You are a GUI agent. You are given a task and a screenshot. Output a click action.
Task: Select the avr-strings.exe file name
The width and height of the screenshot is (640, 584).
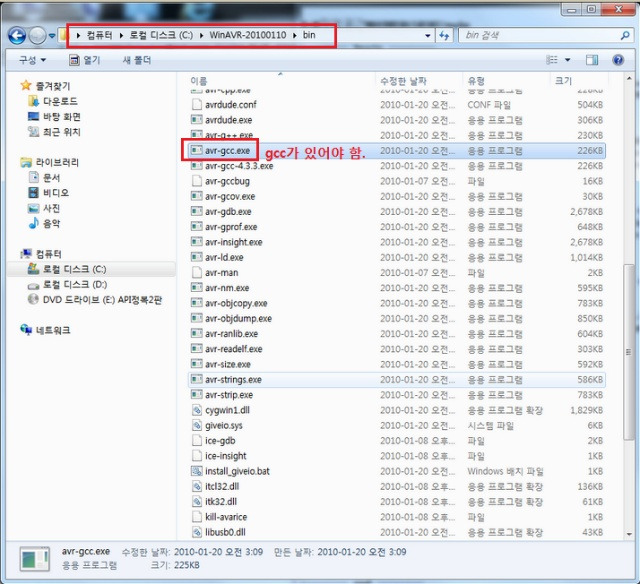coord(233,380)
